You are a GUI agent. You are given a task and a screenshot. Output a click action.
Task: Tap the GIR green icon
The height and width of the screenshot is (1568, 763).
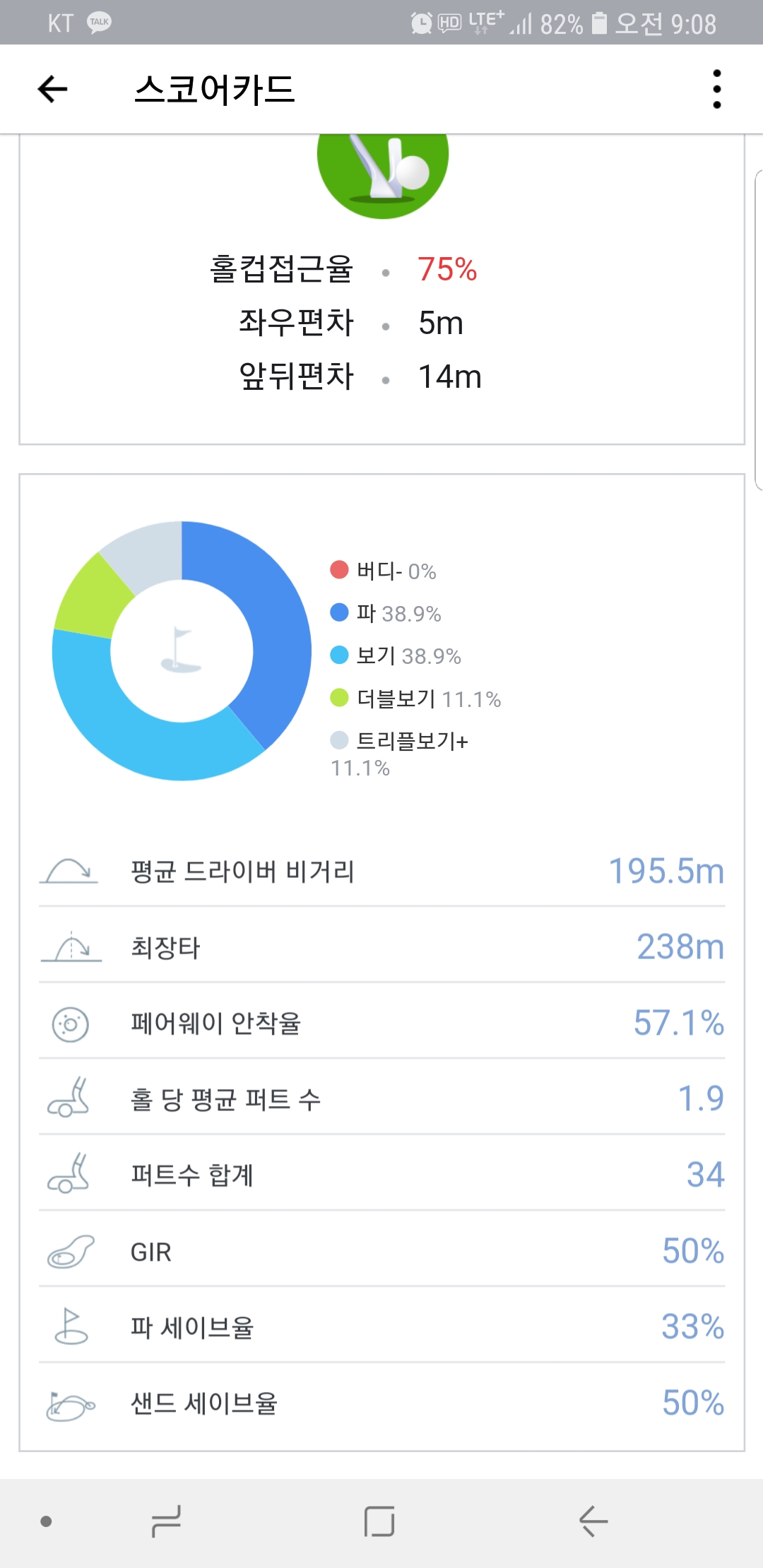[70, 1252]
